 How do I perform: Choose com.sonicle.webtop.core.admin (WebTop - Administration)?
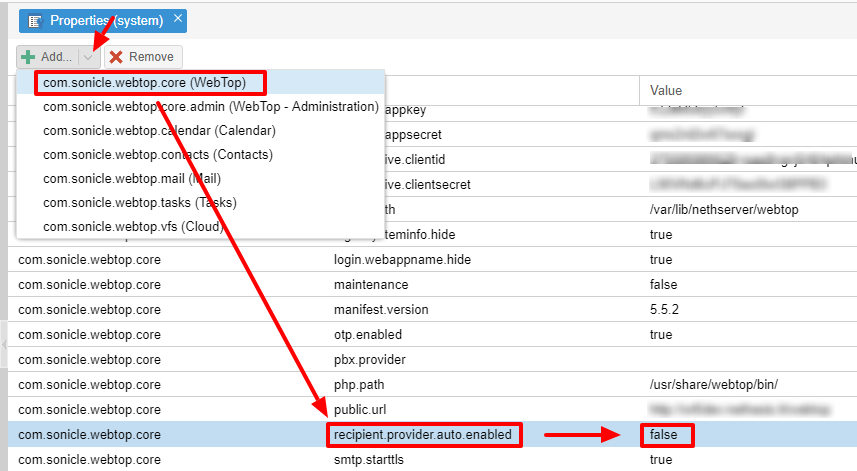point(200,107)
